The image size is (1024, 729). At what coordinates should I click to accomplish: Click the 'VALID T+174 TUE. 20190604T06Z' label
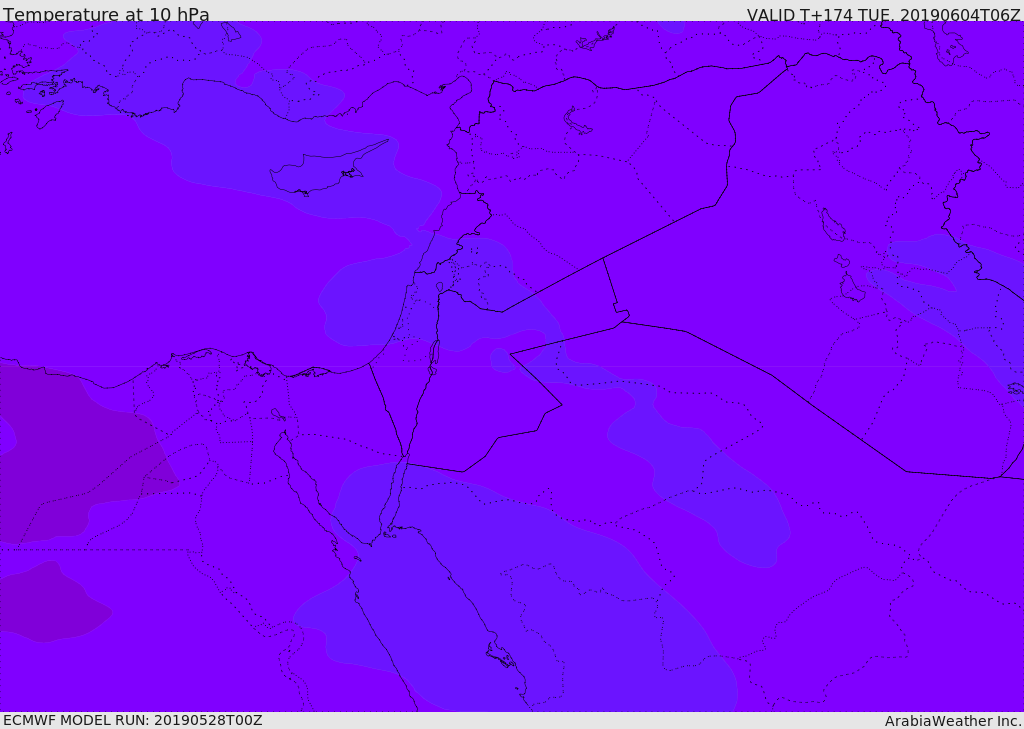(x=884, y=14)
